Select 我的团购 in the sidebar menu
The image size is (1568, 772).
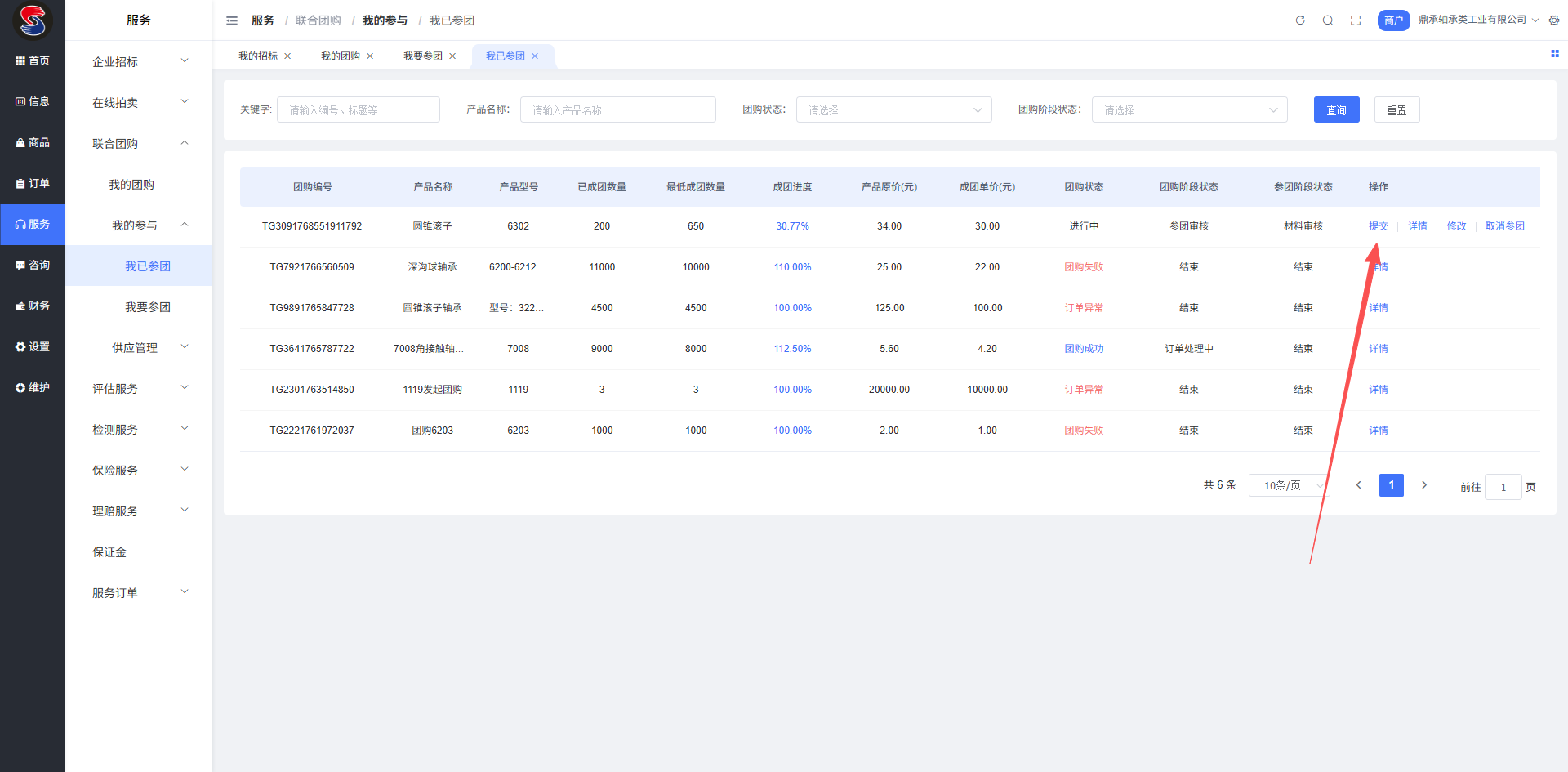click(131, 185)
